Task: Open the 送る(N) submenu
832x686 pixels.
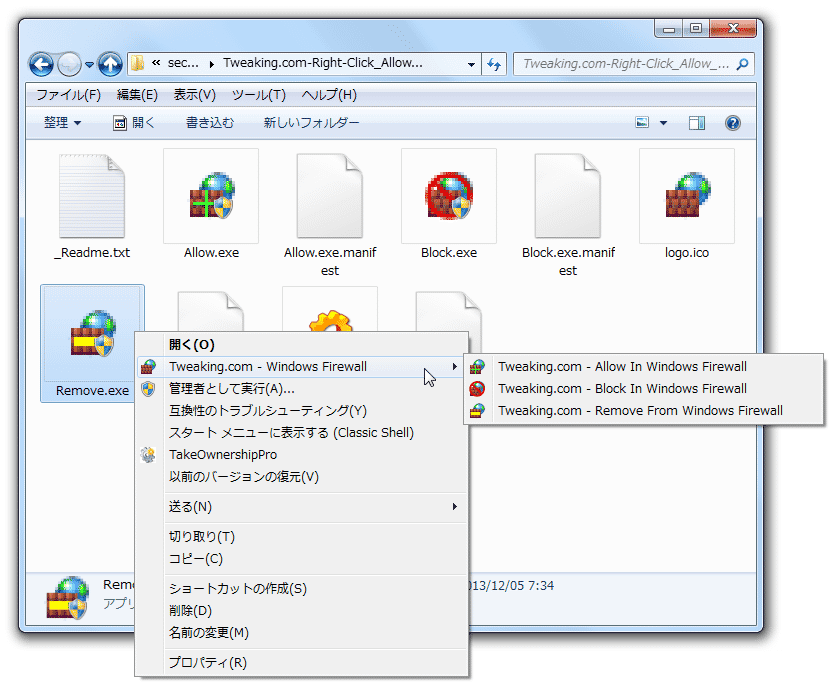Action: tap(301, 507)
